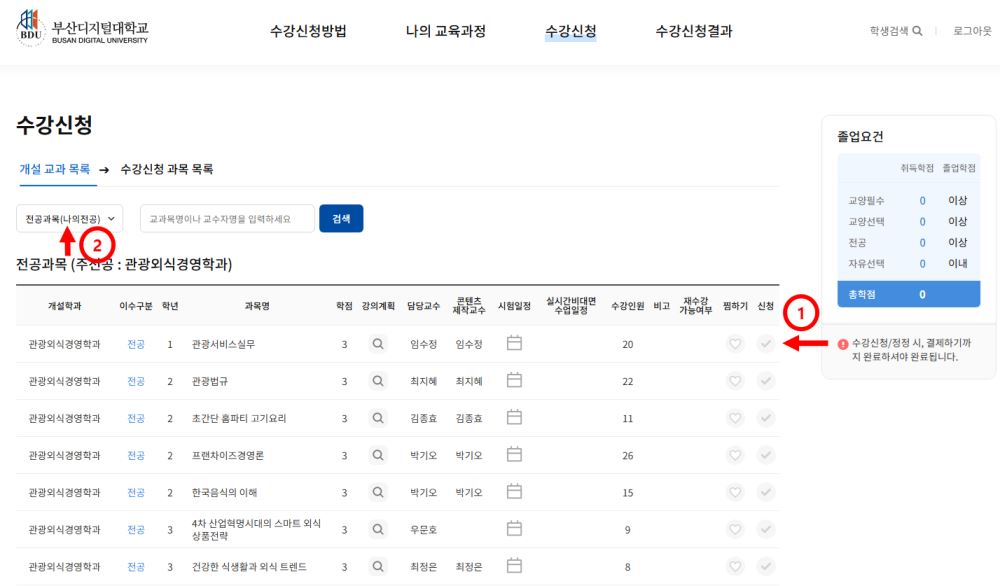View the 시험일정 calendar icon for 관광법규
Screen dimensions: 1000x586
pyautogui.click(x=516, y=378)
